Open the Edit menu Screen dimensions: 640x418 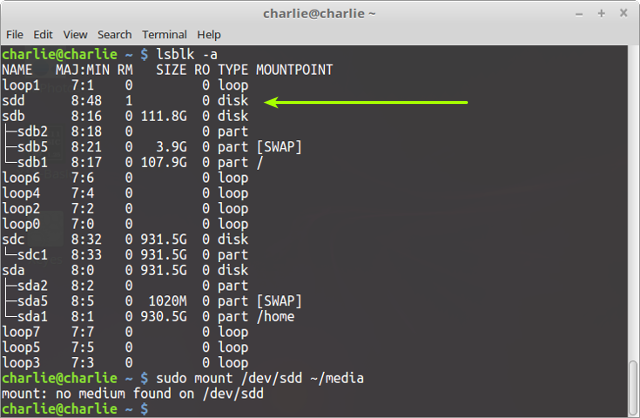coord(43,35)
